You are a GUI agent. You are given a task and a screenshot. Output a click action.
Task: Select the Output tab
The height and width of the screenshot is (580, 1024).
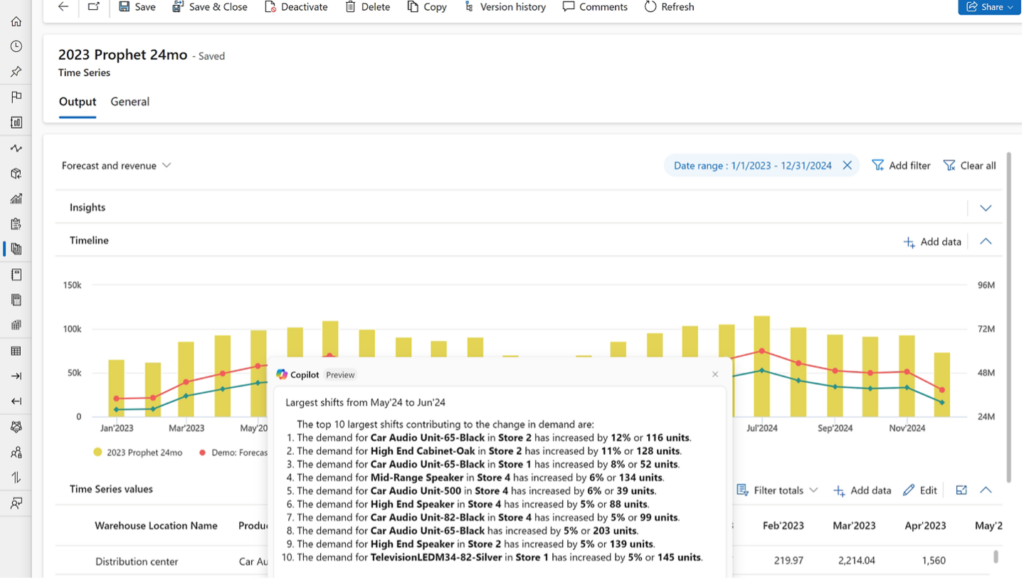pos(77,102)
